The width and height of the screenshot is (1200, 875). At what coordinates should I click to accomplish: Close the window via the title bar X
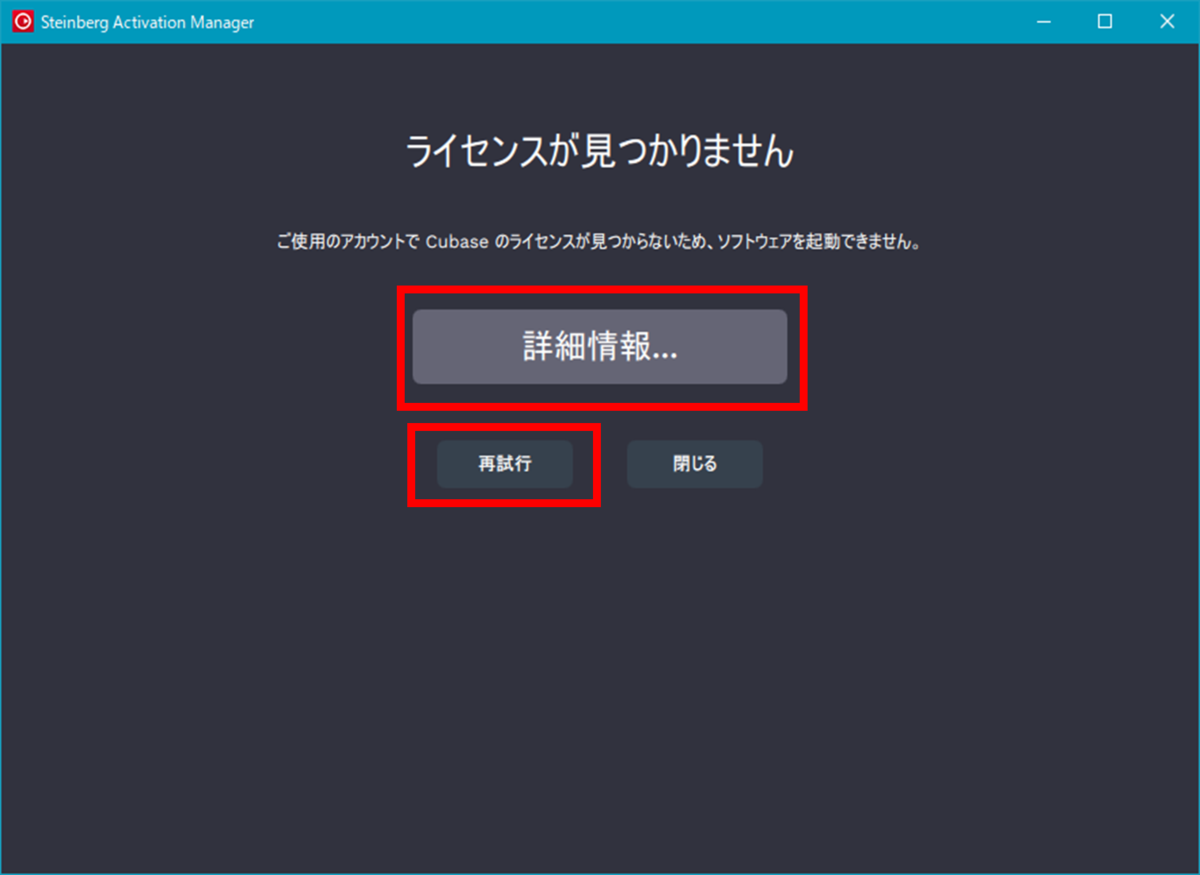[1166, 22]
